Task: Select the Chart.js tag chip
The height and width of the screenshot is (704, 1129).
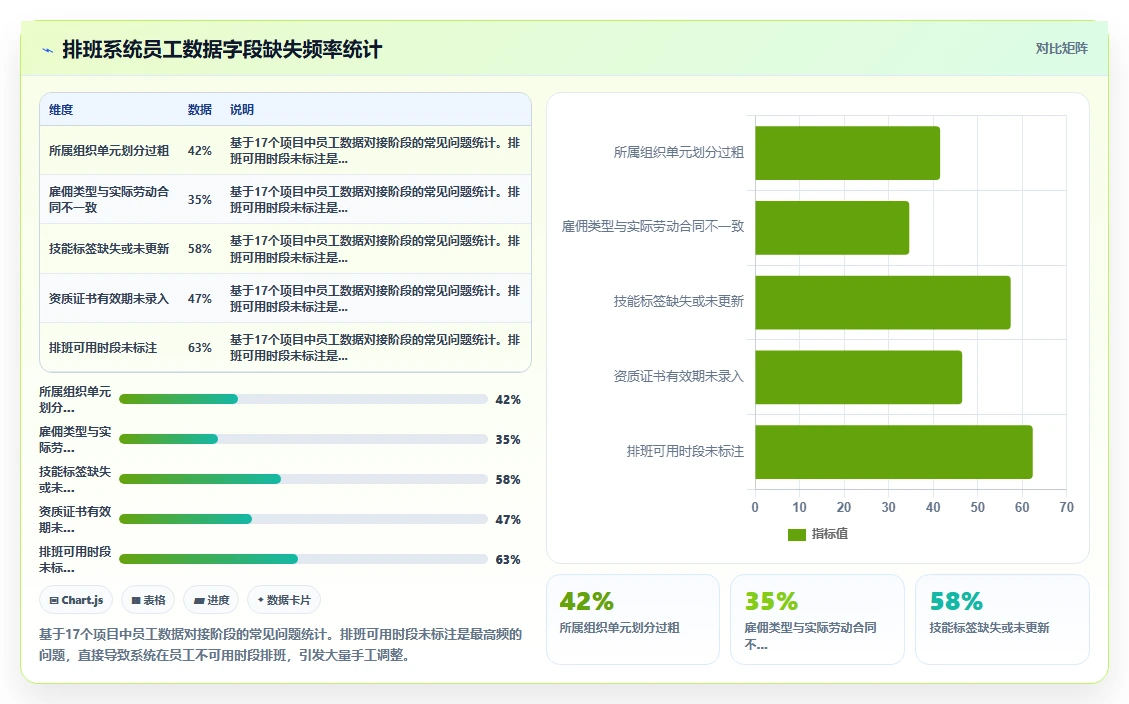Action: coord(76,600)
